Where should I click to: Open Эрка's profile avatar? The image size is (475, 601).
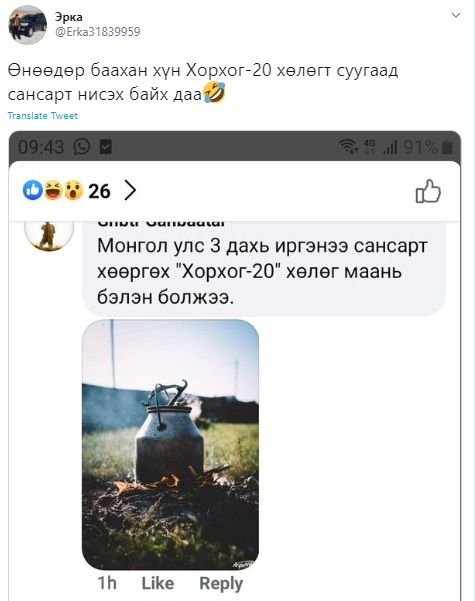28,25
